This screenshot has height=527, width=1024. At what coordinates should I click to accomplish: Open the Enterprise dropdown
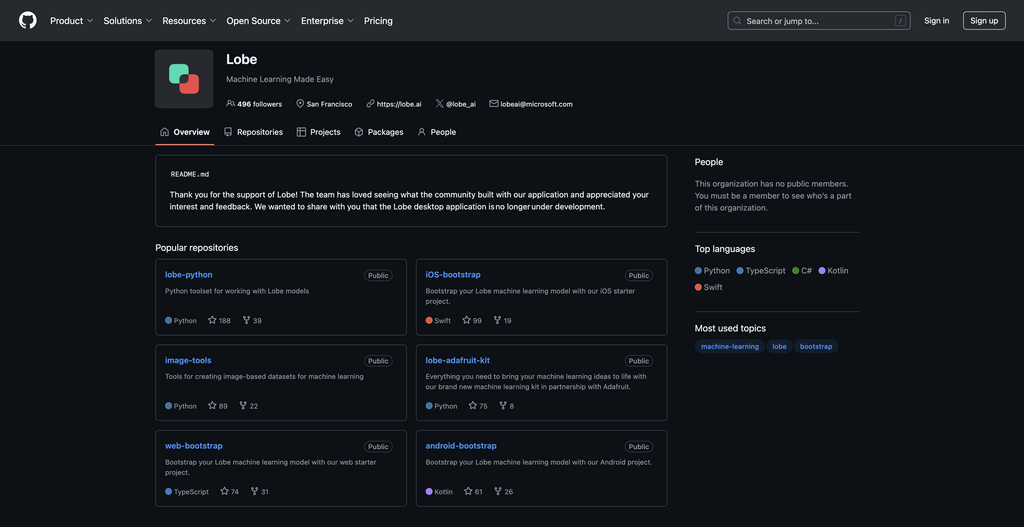coord(327,21)
